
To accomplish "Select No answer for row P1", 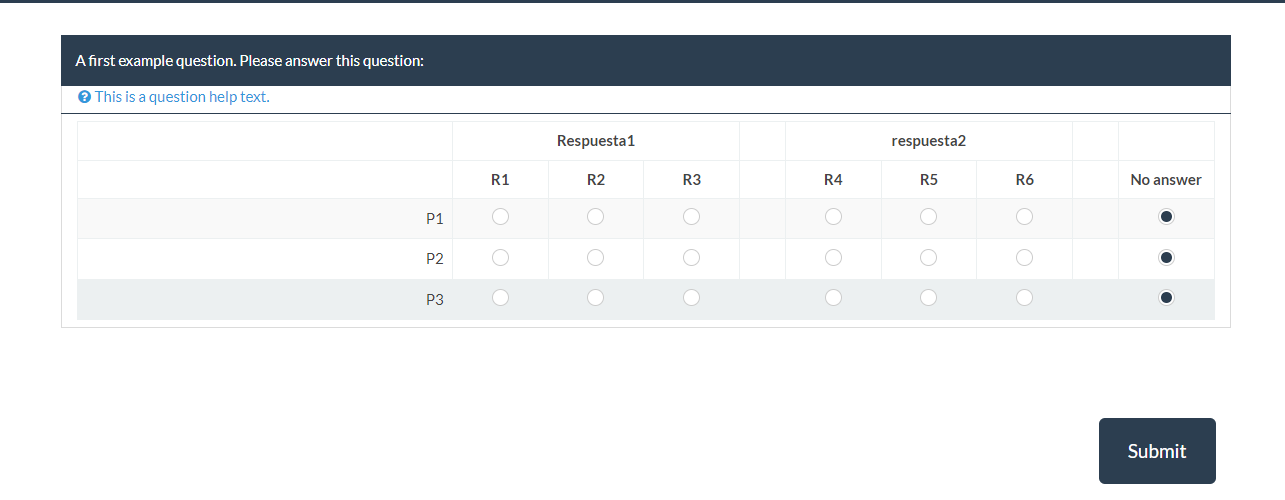I will 1166,216.
